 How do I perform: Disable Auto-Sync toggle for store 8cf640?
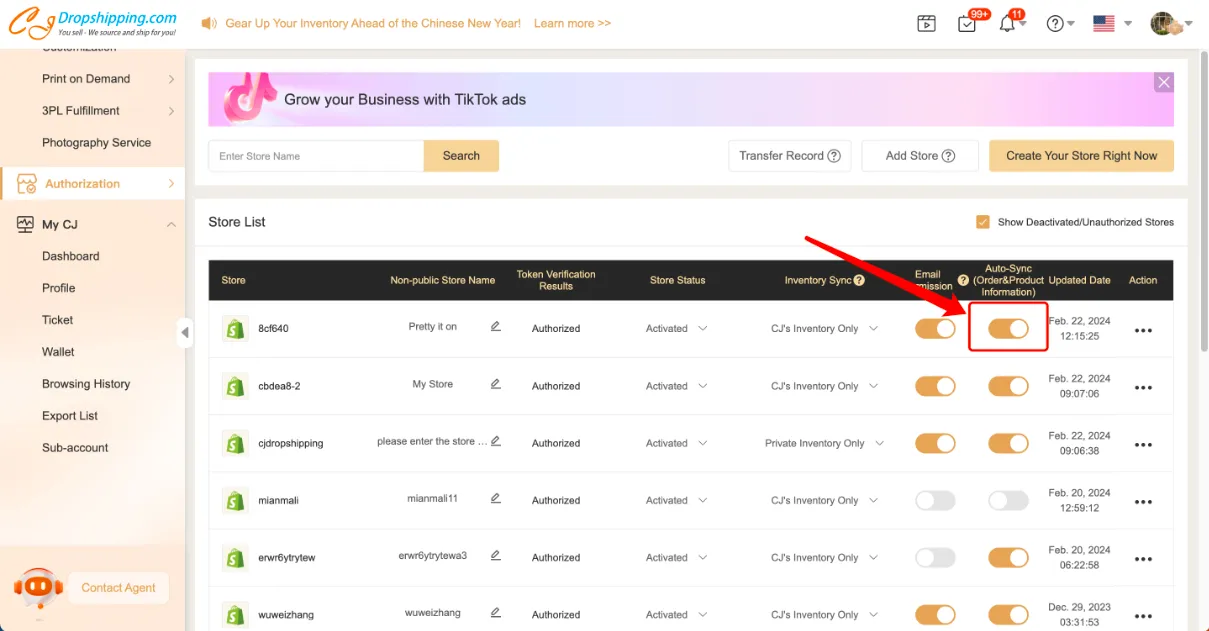click(x=1008, y=329)
